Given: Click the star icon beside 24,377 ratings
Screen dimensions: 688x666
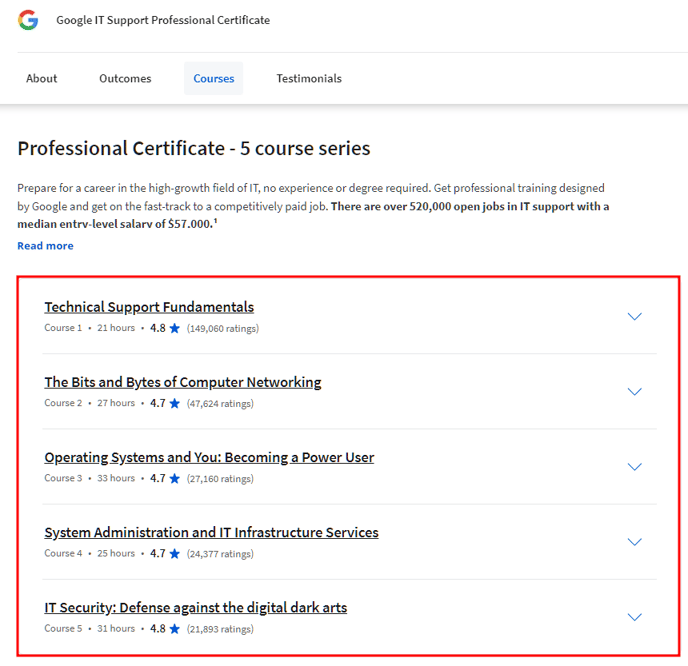Looking at the screenshot, I should (175, 554).
